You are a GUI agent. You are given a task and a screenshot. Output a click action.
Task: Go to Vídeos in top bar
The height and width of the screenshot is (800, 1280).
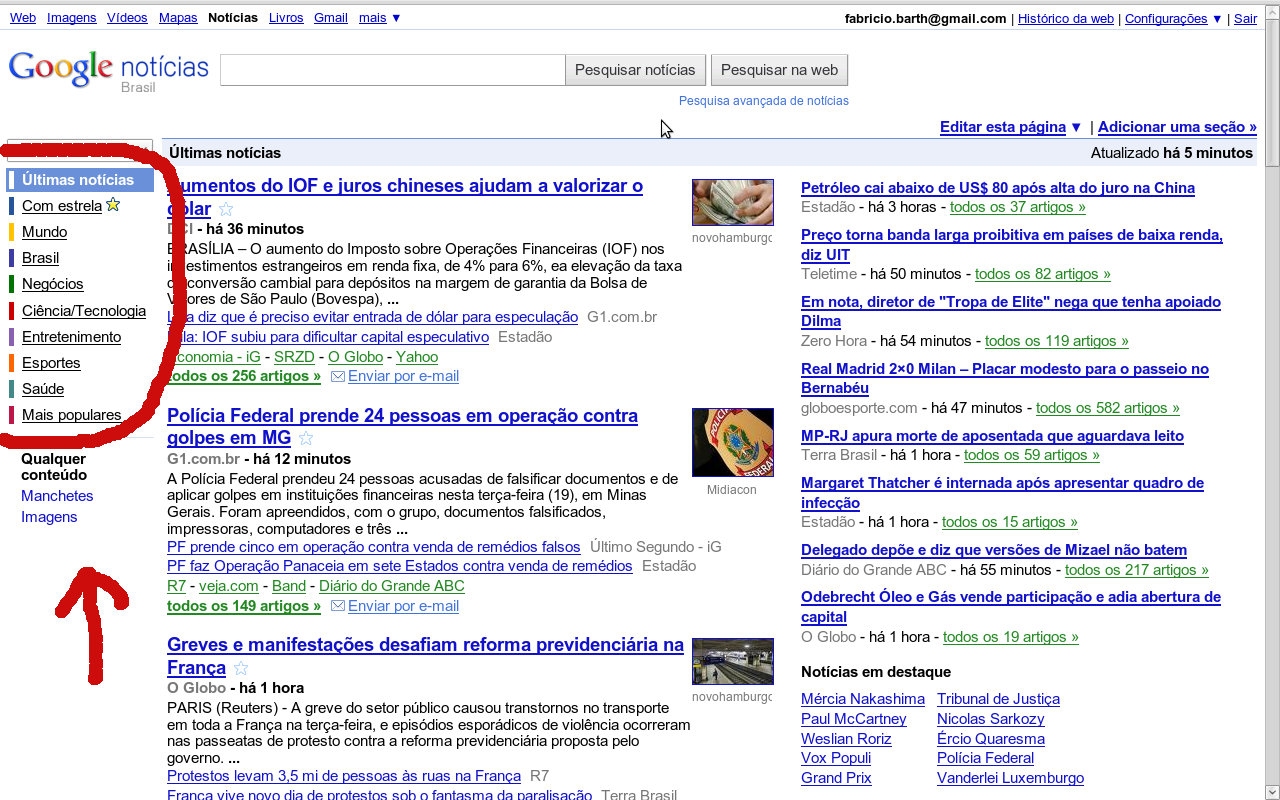click(x=127, y=18)
